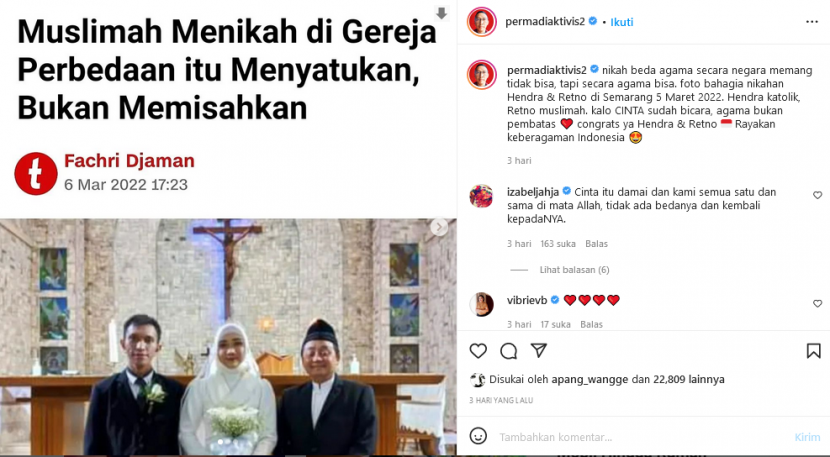Post the comment with Kirim
Screen dimensions: 830x457
coord(807,437)
